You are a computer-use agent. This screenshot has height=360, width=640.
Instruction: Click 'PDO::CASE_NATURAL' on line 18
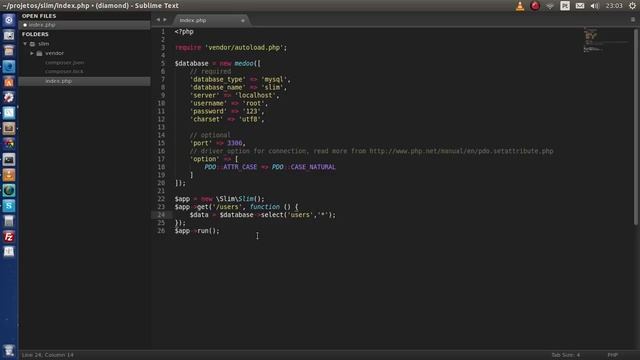click(304, 167)
